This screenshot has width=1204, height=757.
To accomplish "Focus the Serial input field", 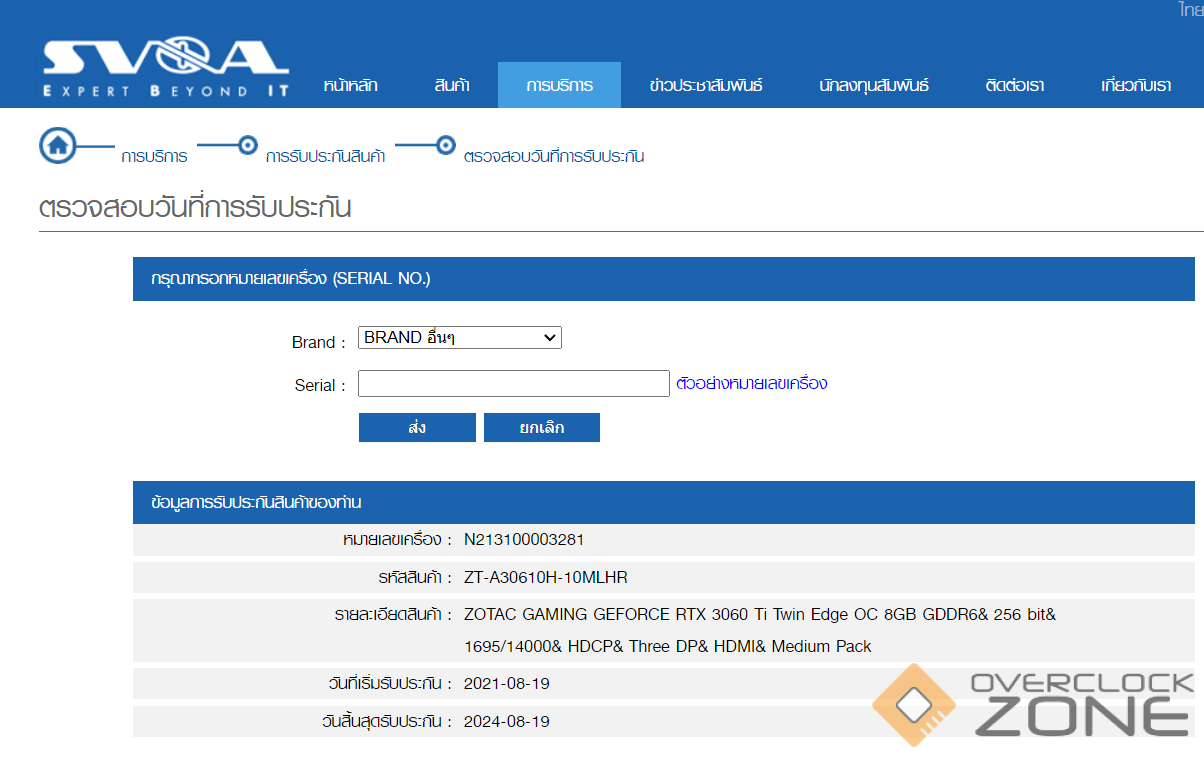I will coord(514,384).
